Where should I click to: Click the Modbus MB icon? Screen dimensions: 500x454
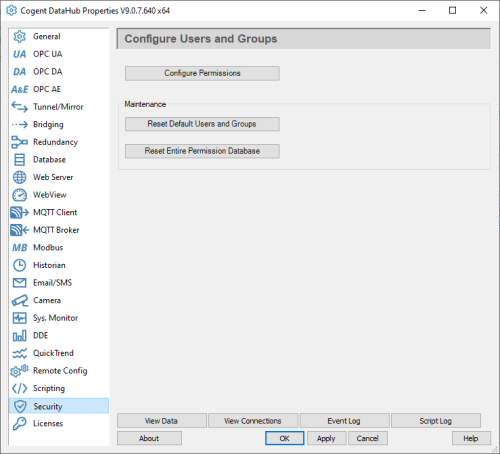click(19, 248)
